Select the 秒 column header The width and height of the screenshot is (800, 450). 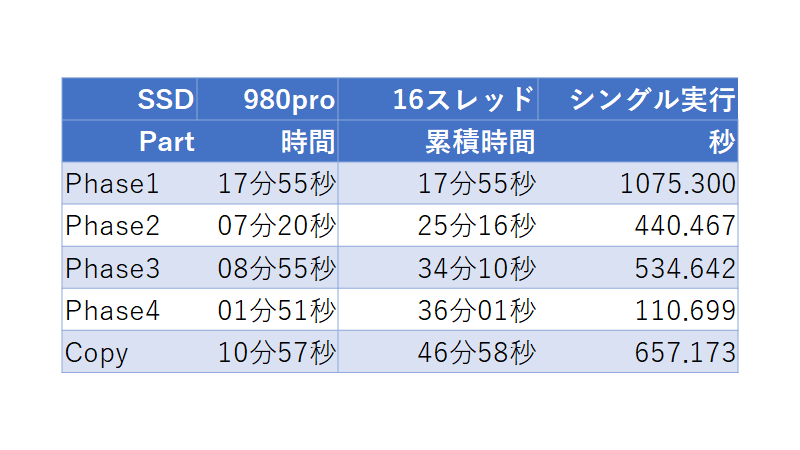coord(638,141)
